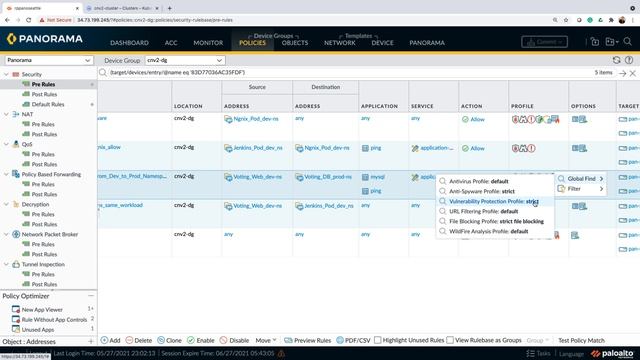
Task: Toggle View Rulebase as Groups checkbox
Action: (x=450, y=340)
